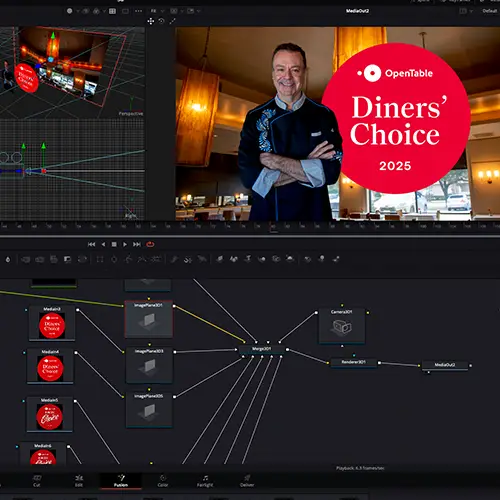Toggle the split dual viewer layout icon
The width and height of the screenshot is (500, 500).
coord(112,11)
